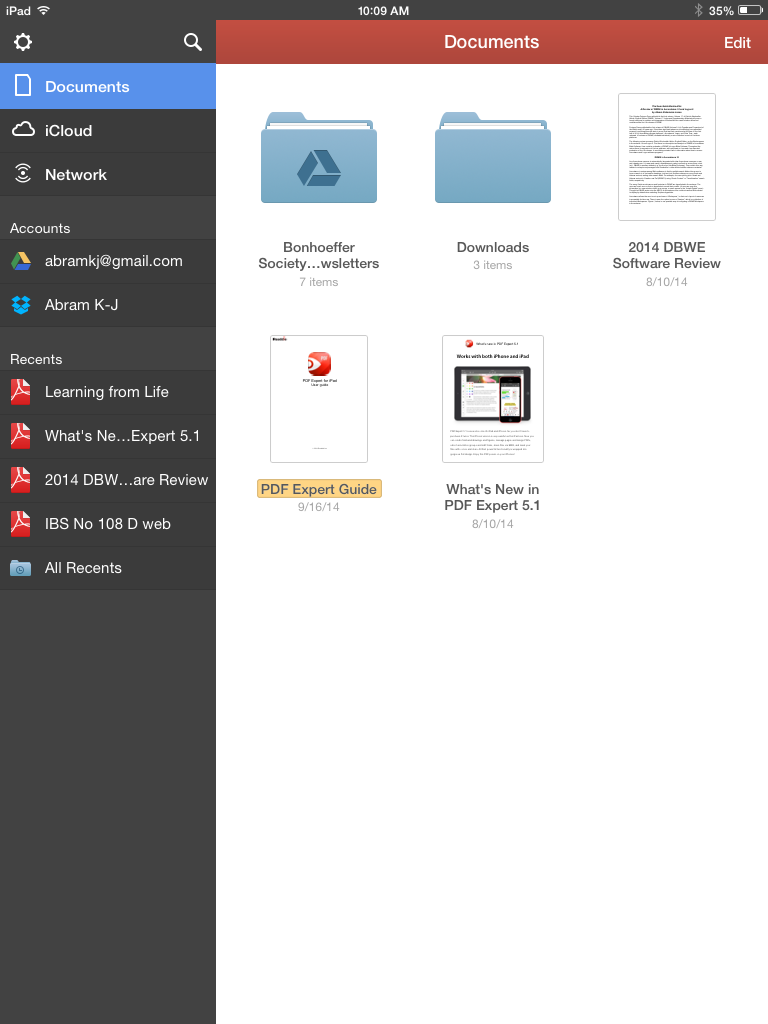Open the Google Drive account abramkj@gmail.com
768x1024 pixels.
pos(107,261)
